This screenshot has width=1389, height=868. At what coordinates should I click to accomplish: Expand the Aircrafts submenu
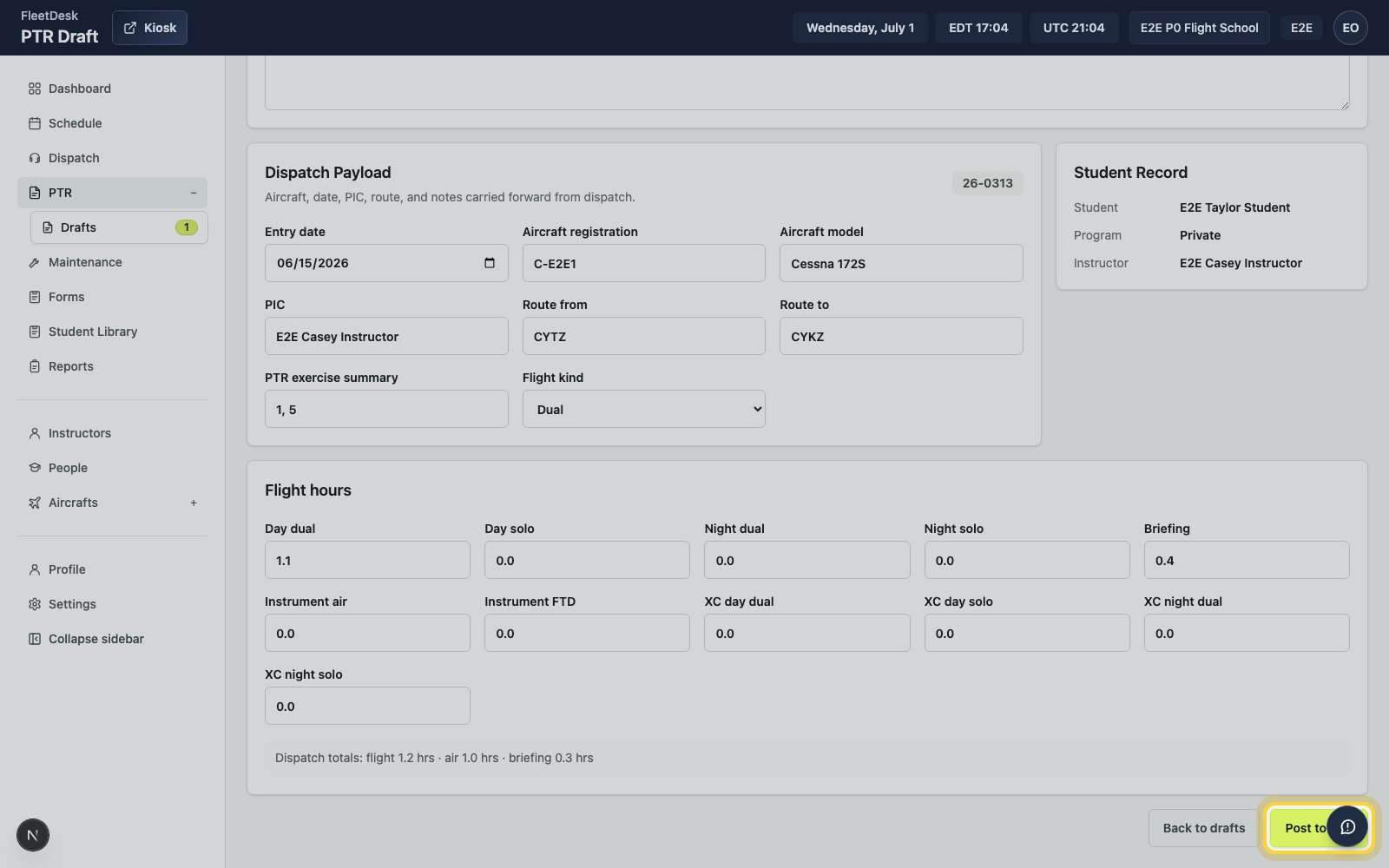(x=193, y=503)
